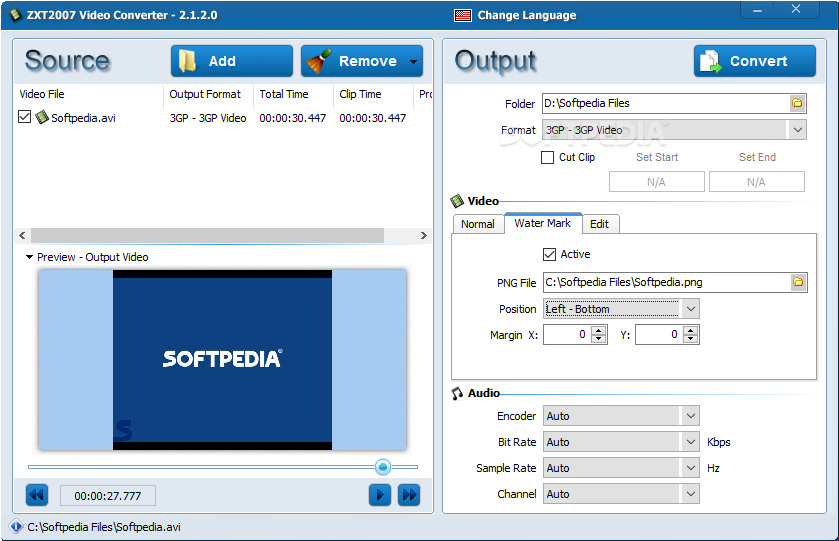Enable the Cut Clip checkbox
The width and height of the screenshot is (839, 541).
(547, 157)
